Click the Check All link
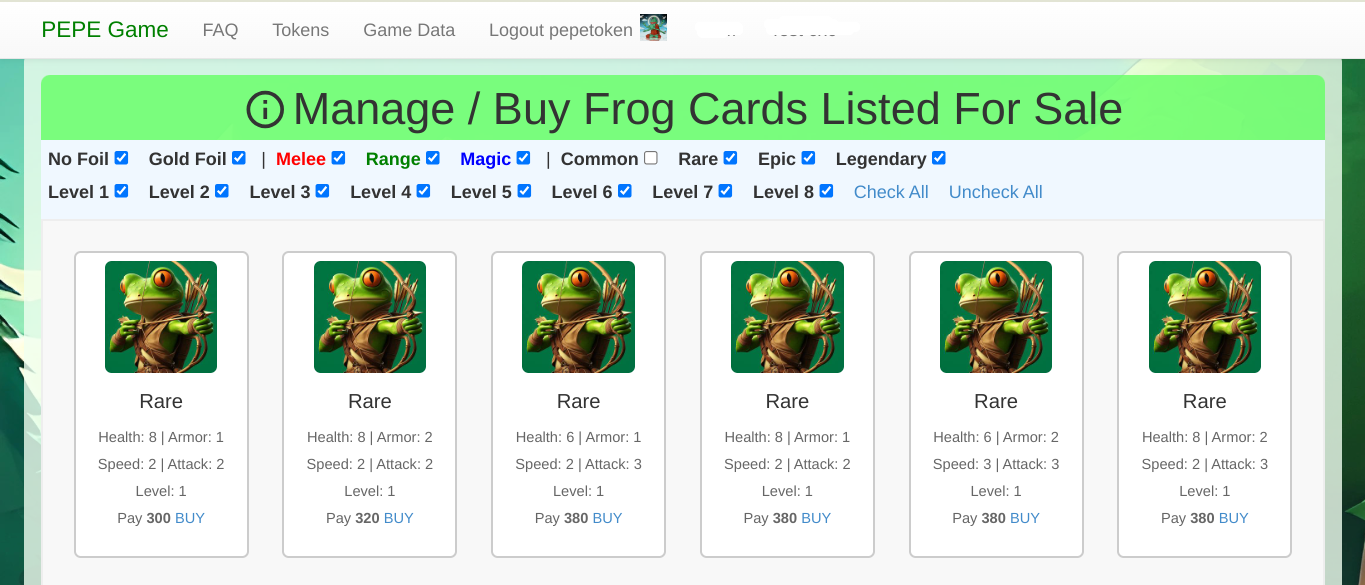 click(891, 192)
